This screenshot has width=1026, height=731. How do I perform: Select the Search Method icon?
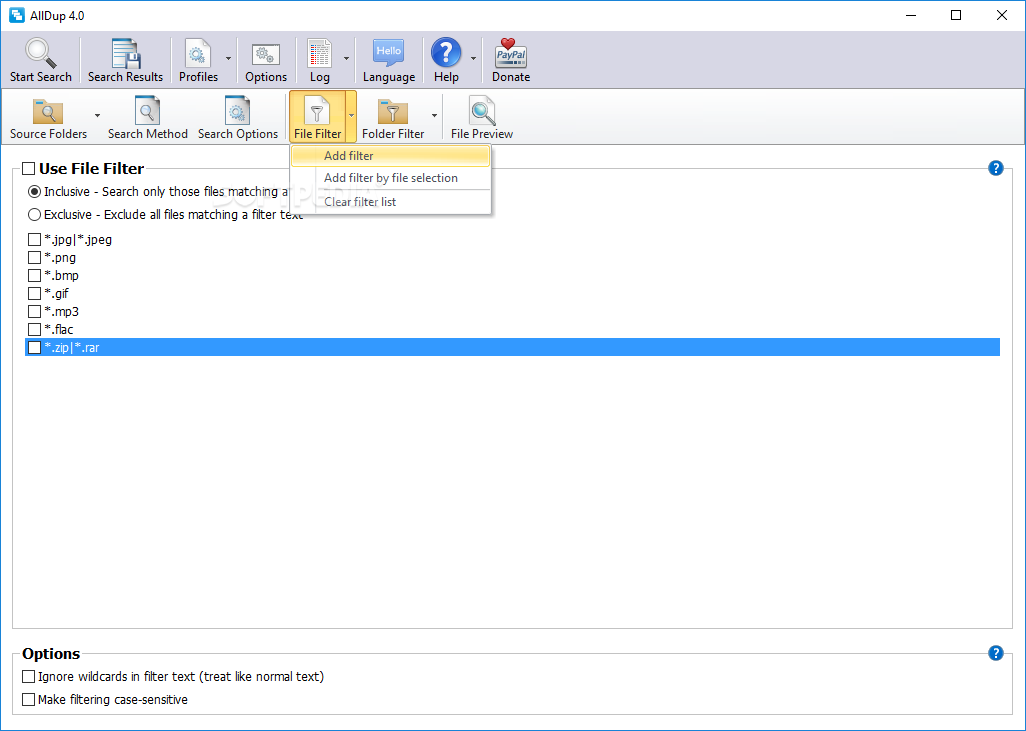[x=147, y=111]
